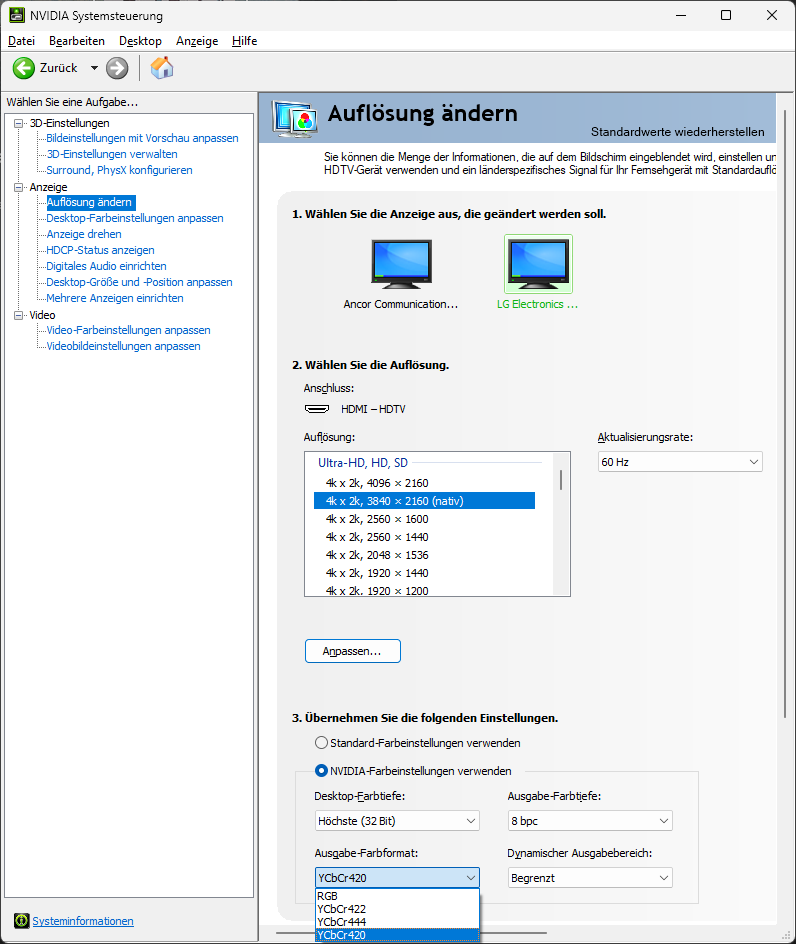Click the HDMI connector icon
Screen dimensions: 796x944
tap(317, 409)
